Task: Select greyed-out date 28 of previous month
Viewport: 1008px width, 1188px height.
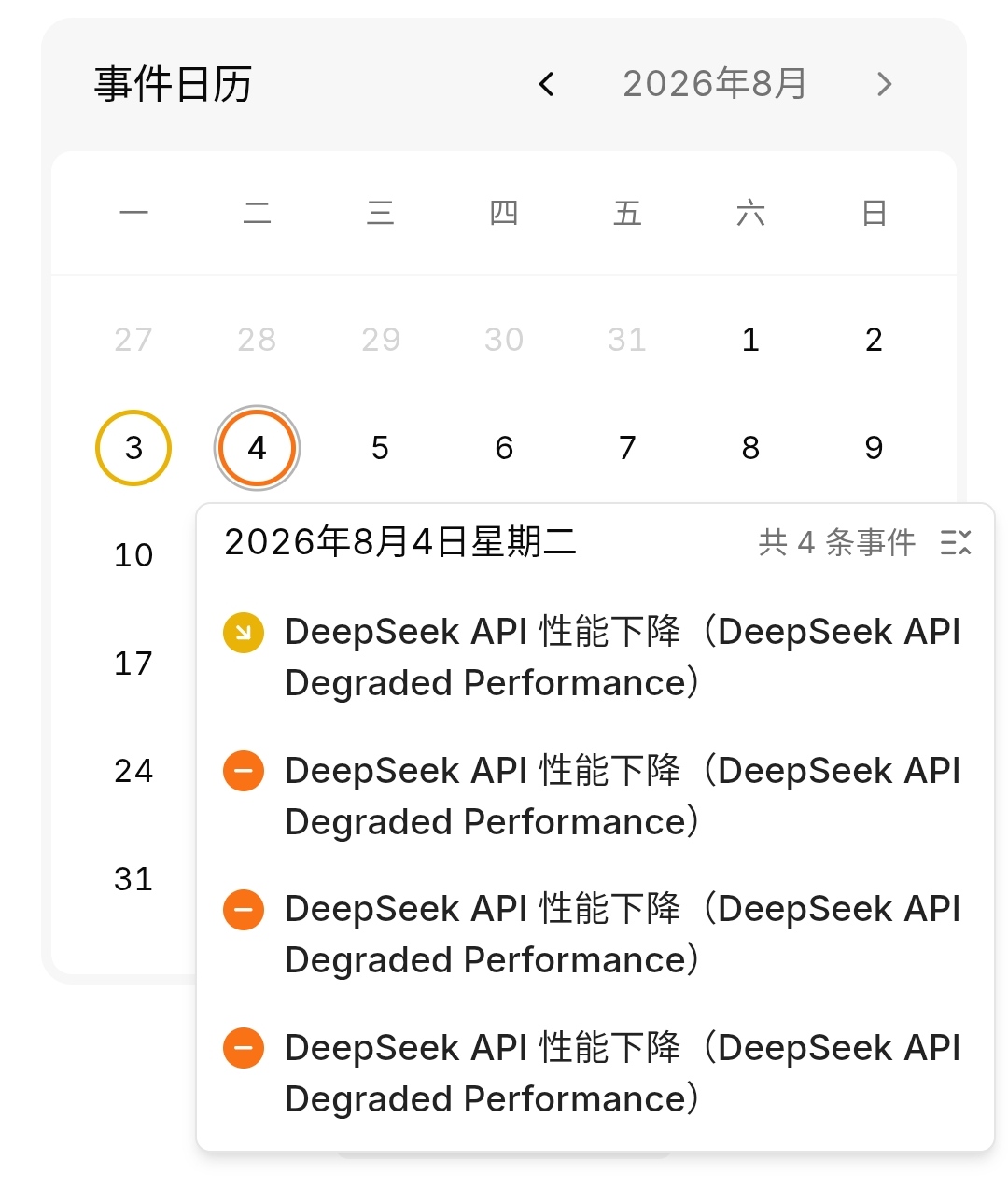Action: [x=257, y=340]
